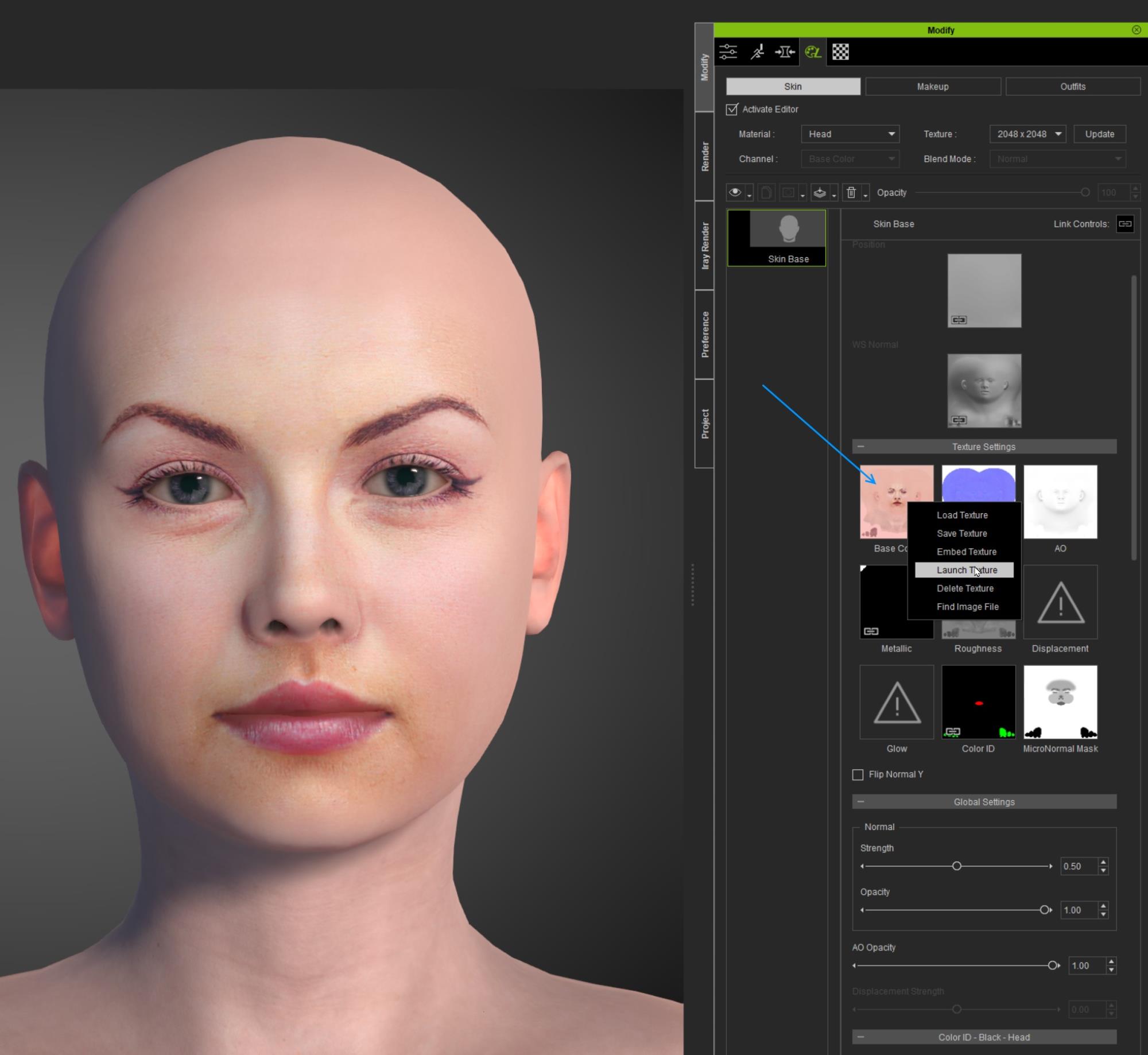
Task: Click the Link Controls chain icon
Action: tap(1125, 224)
